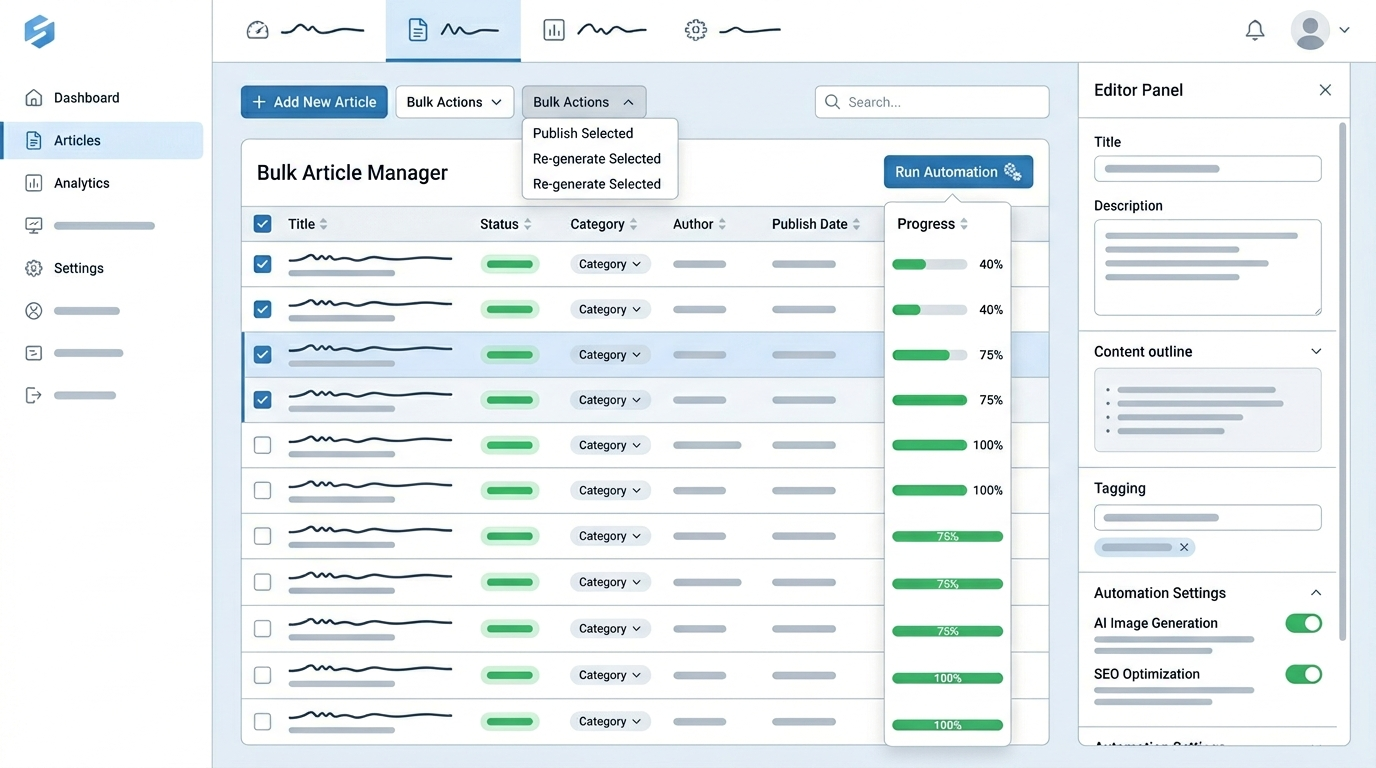The width and height of the screenshot is (1376, 768).
Task: Click the notification bell icon
Action: pyautogui.click(x=1255, y=31)
